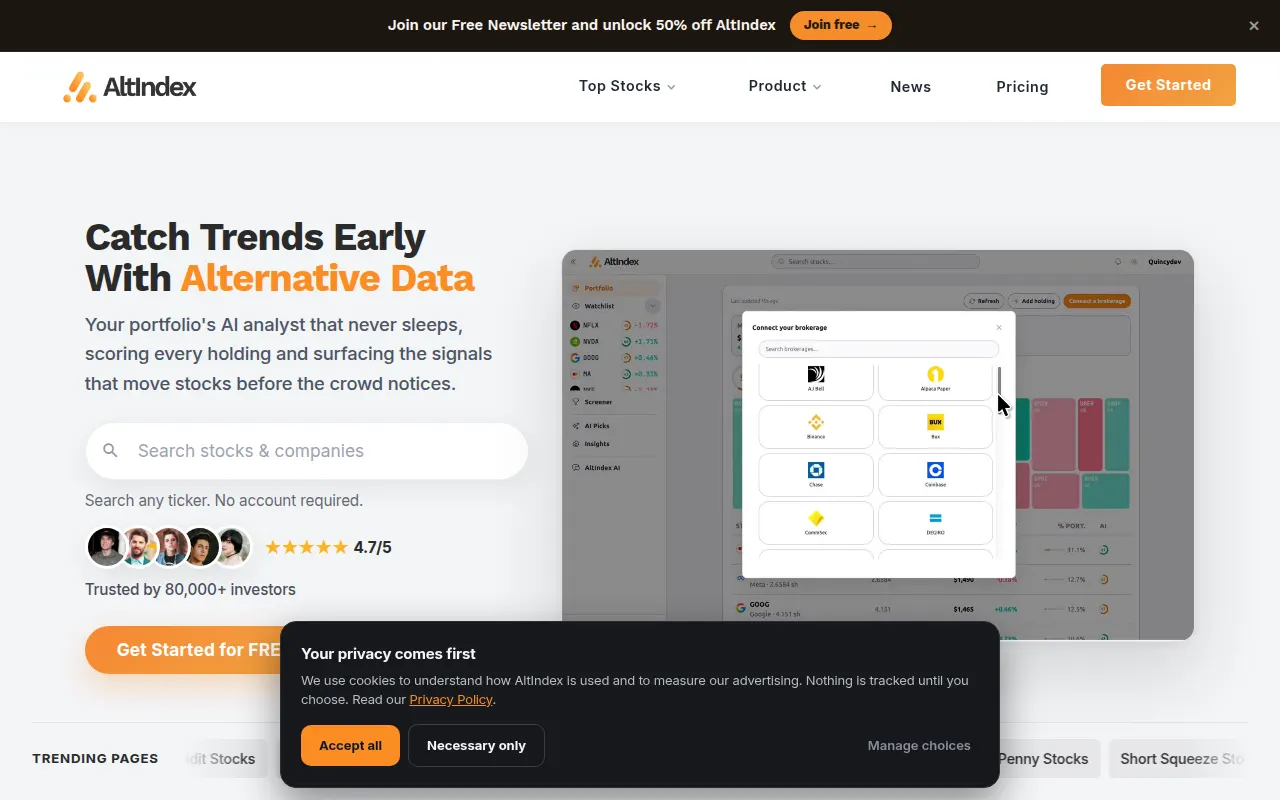Click the NFLX watchlist row in the demo

coord(613,325)
